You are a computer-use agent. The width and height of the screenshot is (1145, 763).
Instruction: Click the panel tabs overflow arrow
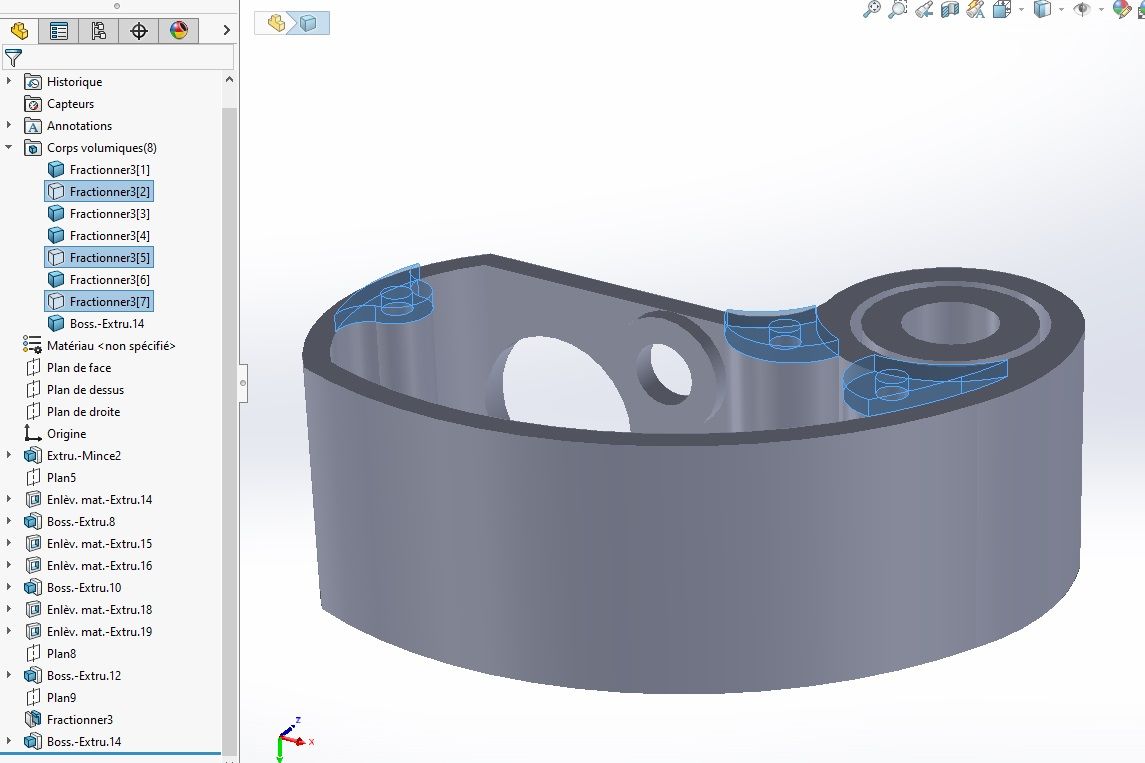point(226,30)
